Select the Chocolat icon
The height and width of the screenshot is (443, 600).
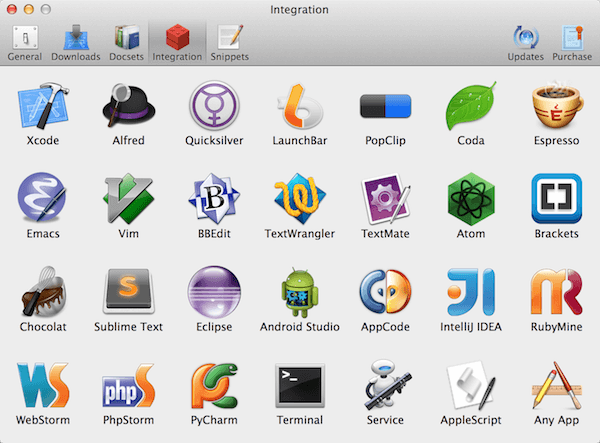click(x=43, y=292)
